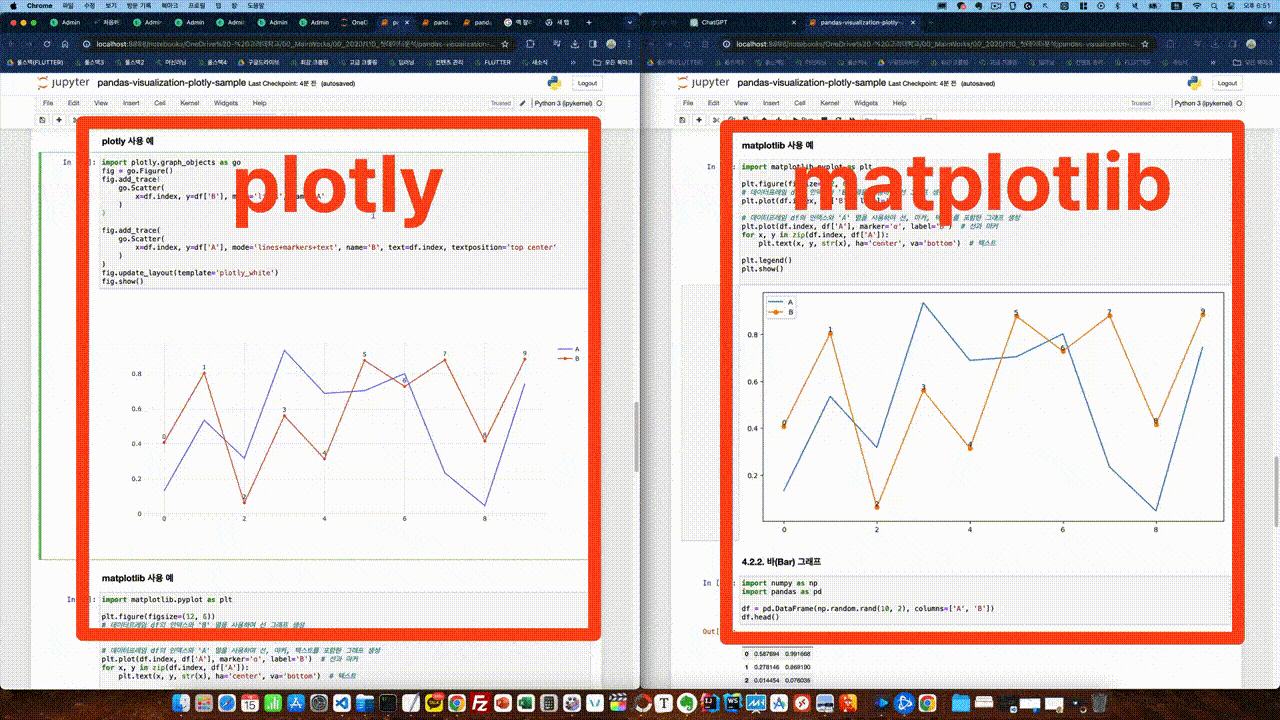Open the File menu in left Jupyter notebook
The image size is (1280, 720).
tap(47, 103)
